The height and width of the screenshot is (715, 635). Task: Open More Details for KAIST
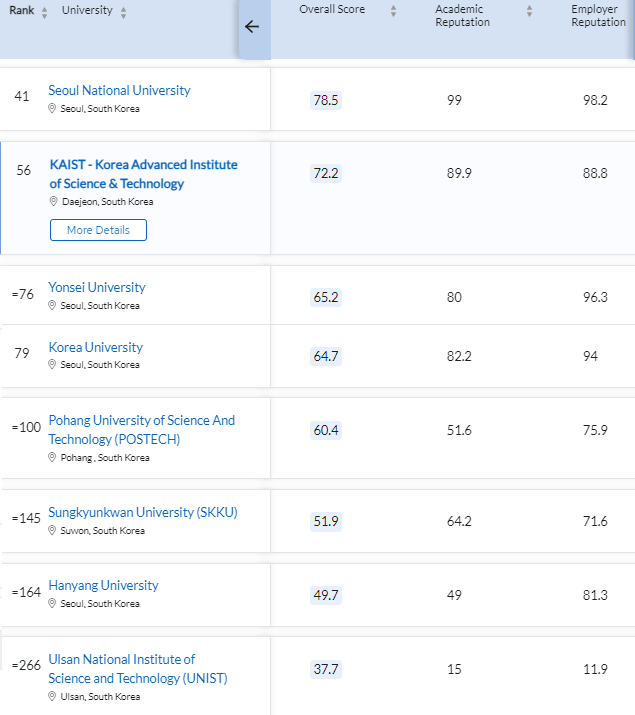[98, 230]
